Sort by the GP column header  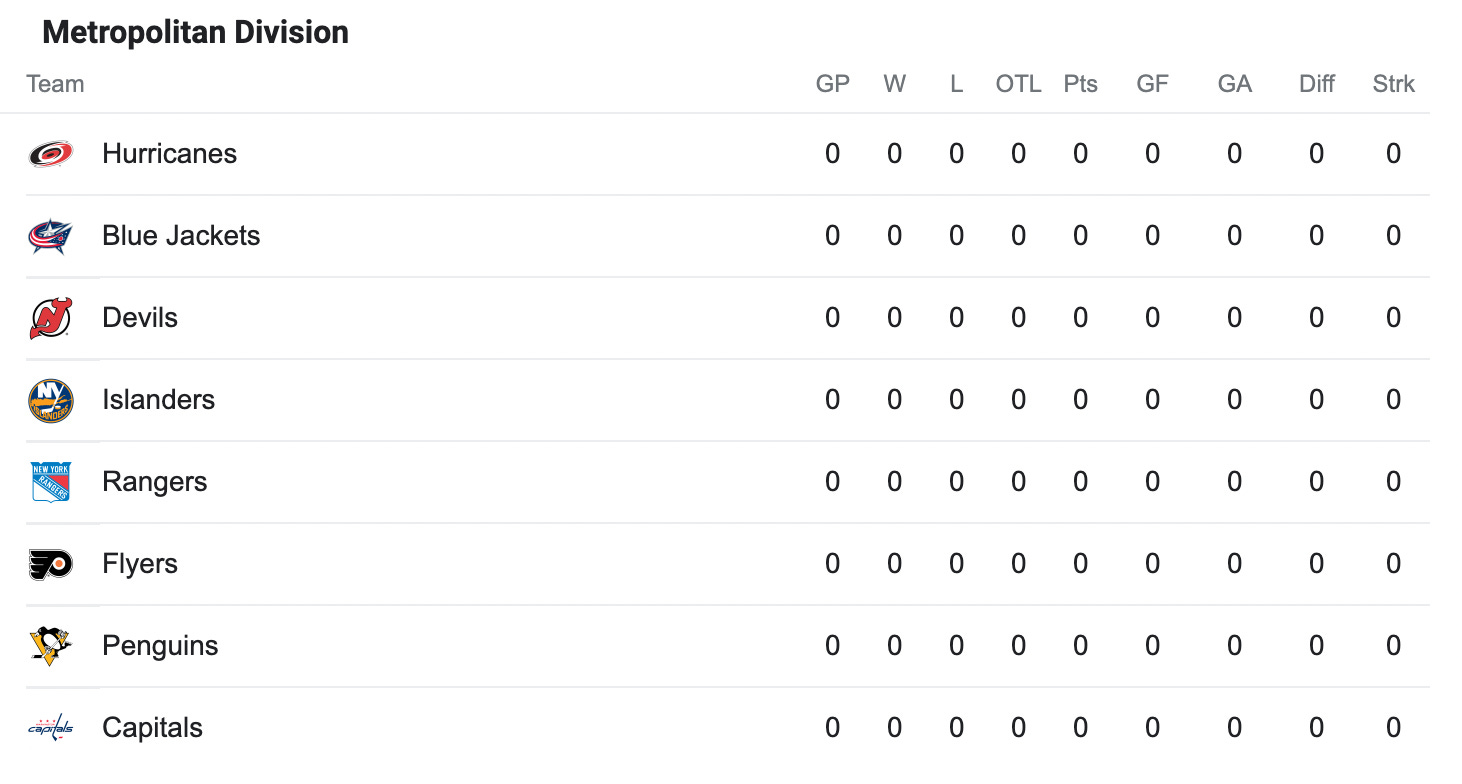(832, 84)
